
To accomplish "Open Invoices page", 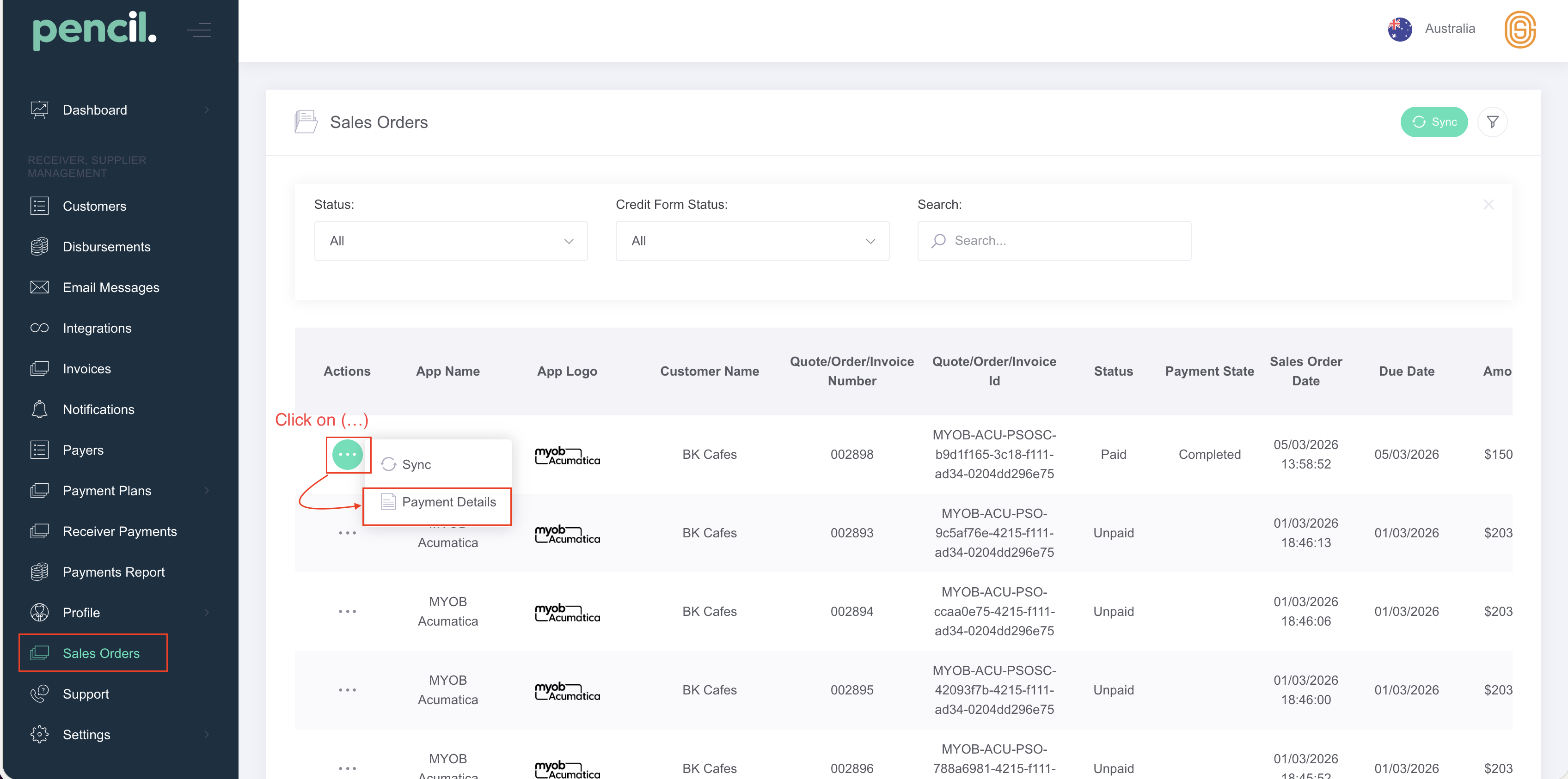I will pos(86,369).
